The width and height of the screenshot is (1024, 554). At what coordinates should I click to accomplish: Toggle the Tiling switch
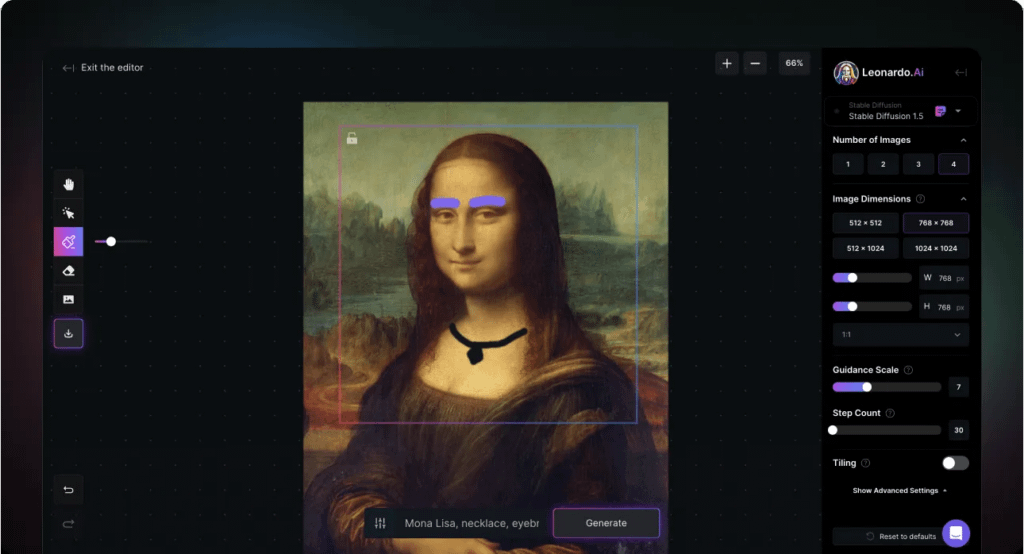[955, 463]
